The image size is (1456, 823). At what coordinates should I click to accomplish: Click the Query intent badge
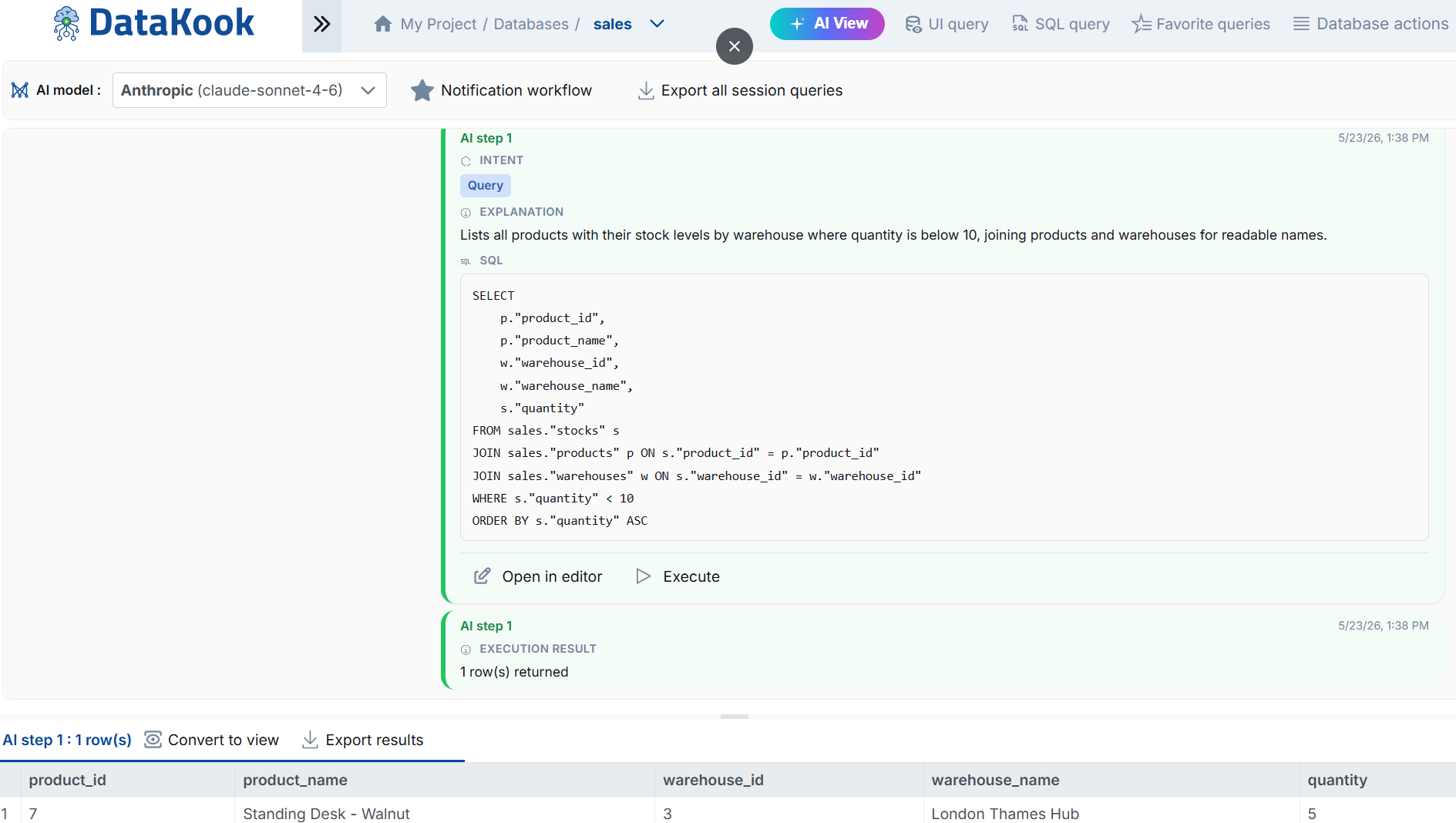pyautogui.click(x=486, y=186)
